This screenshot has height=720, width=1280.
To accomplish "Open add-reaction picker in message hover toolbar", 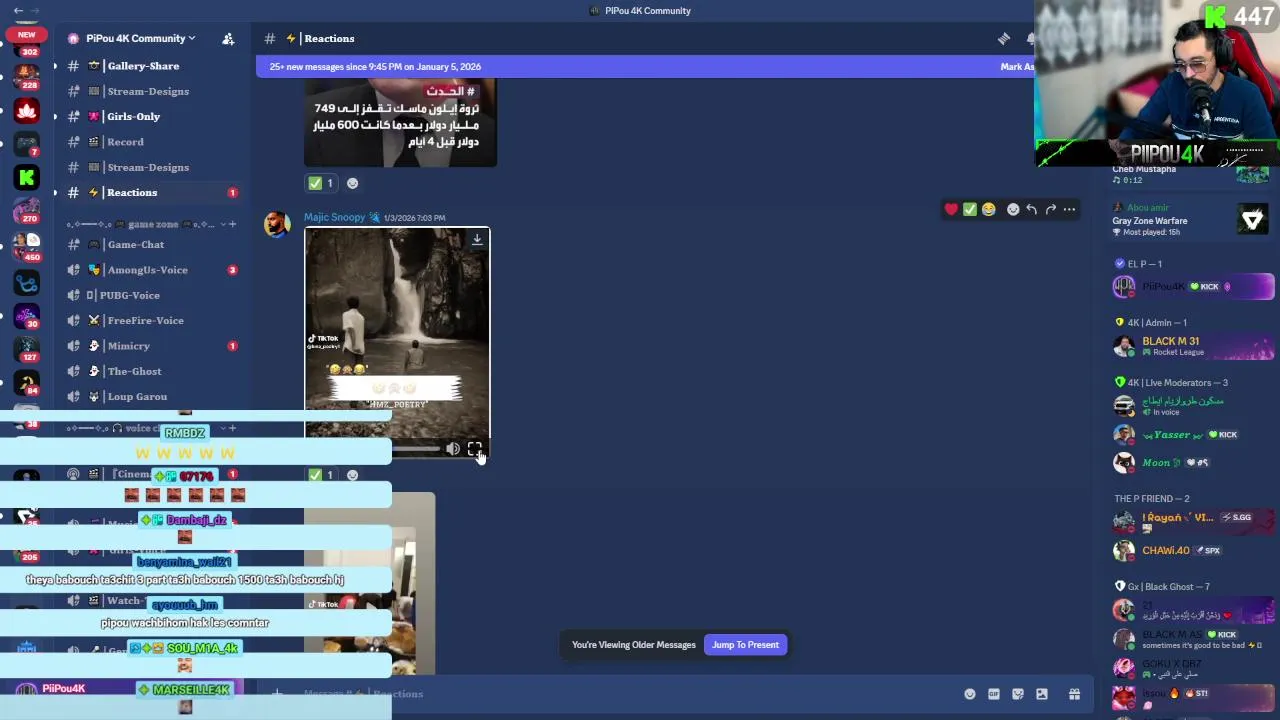I will (1013, 209).
